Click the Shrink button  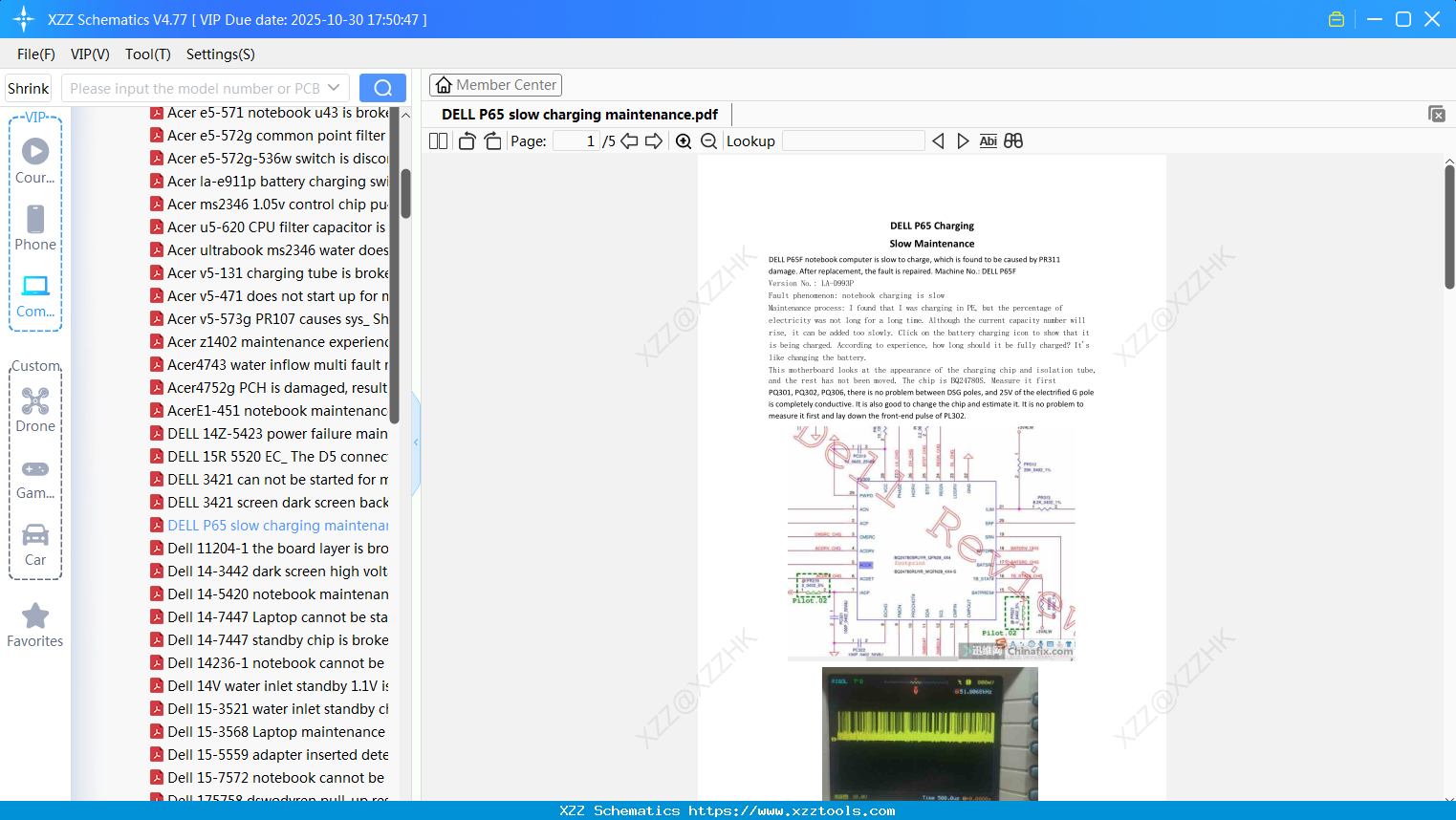[29, 88]
